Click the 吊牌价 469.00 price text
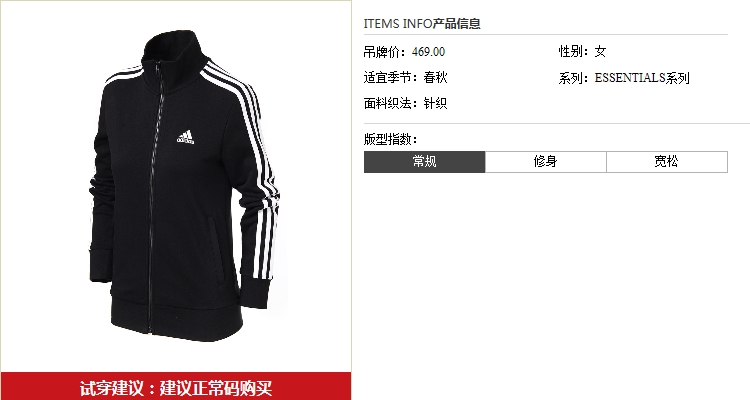This screenshot has width=750, height=400. [404, 52]
